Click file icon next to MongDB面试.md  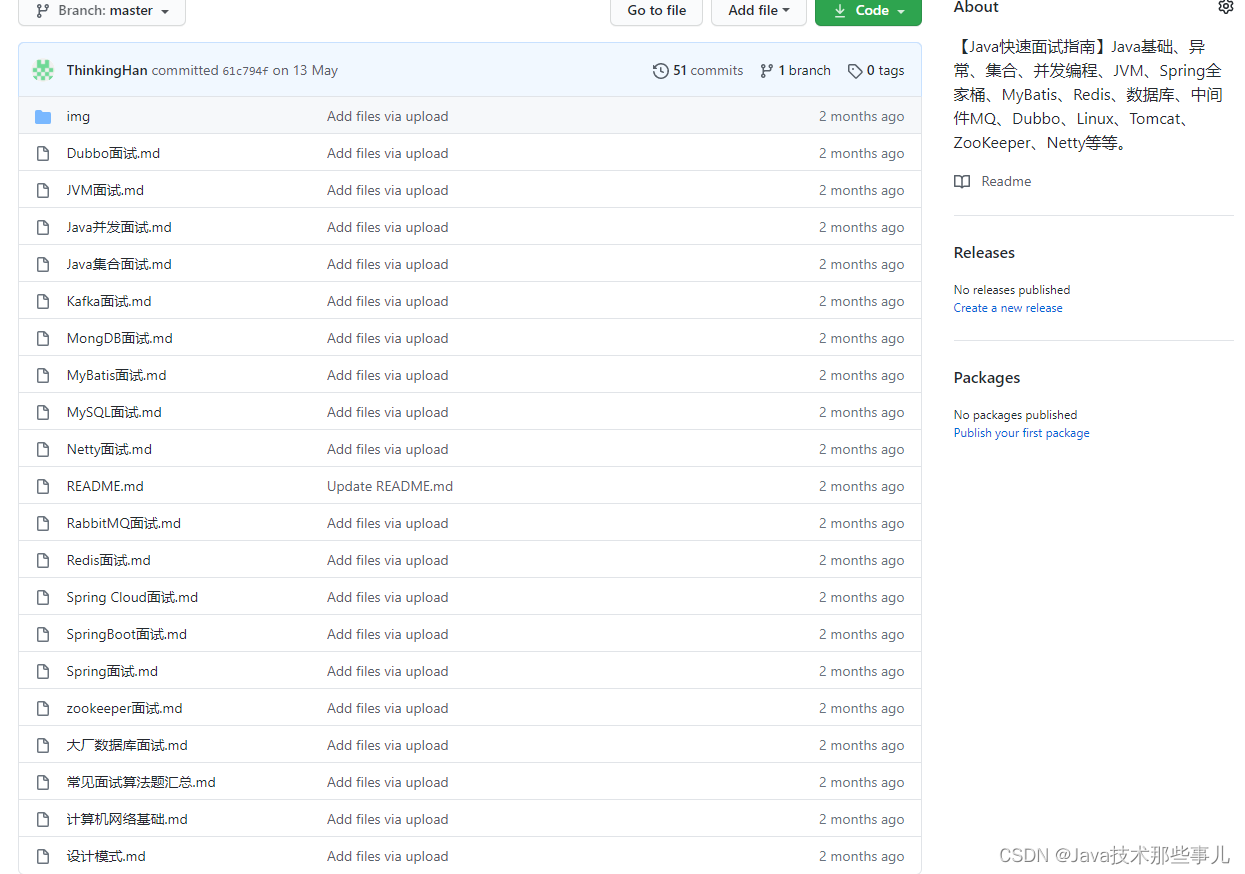[x=43, y=339]
